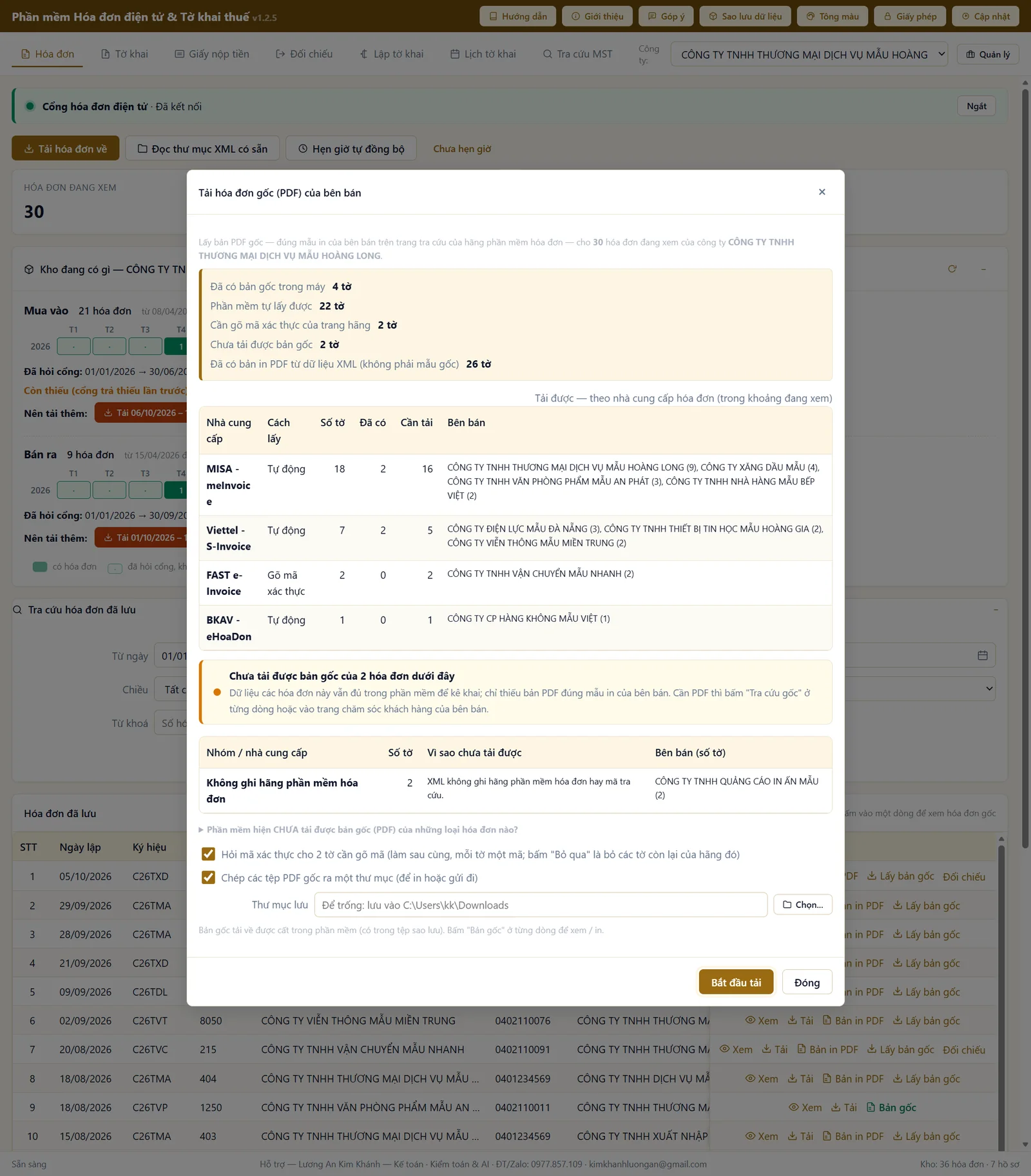The image size is (1031, 1176).
Task: Click Đối chiếu link in row 7
Action: click(964, 1050)
